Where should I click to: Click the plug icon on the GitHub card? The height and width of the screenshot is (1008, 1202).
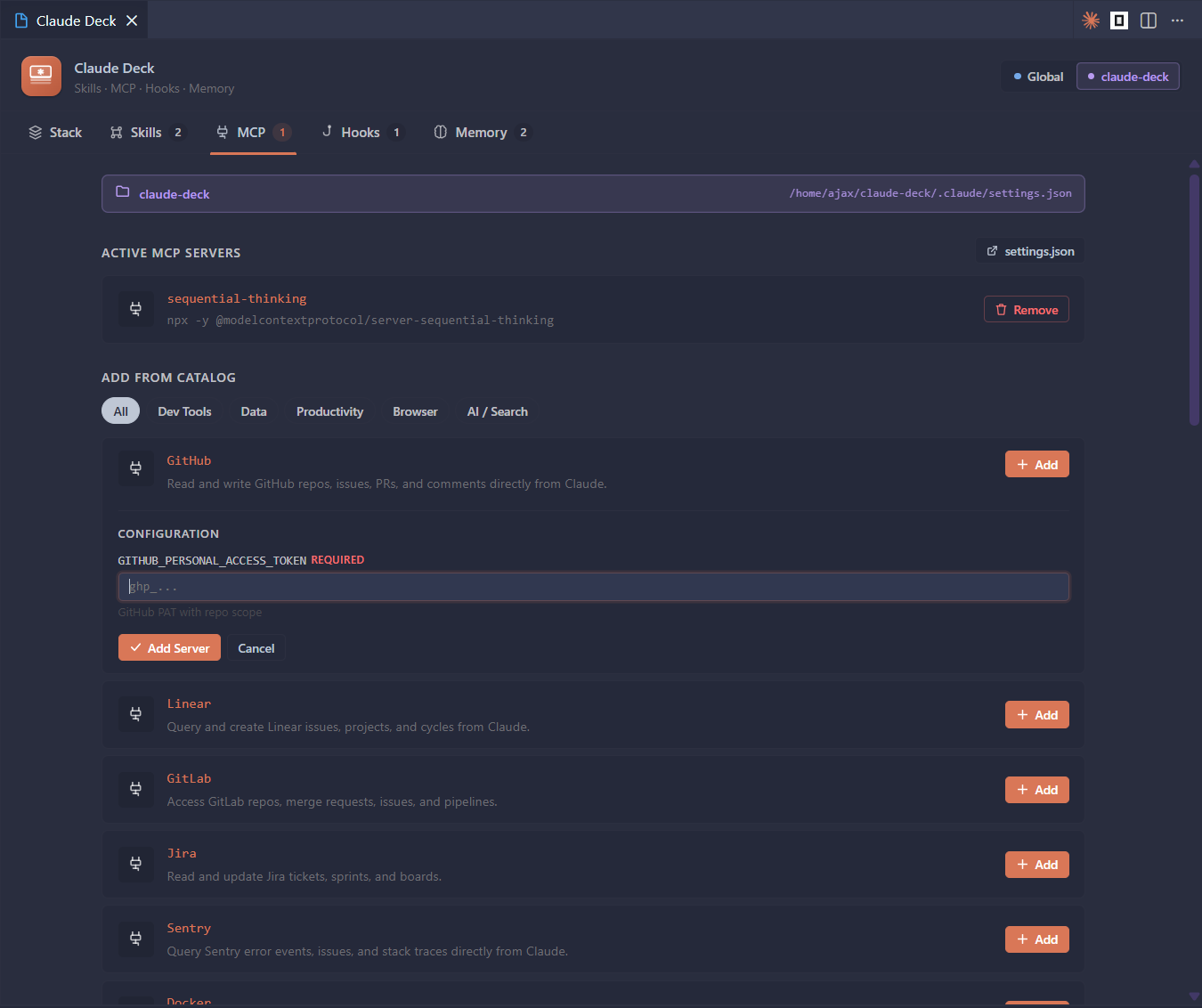[x=135, y=468]
